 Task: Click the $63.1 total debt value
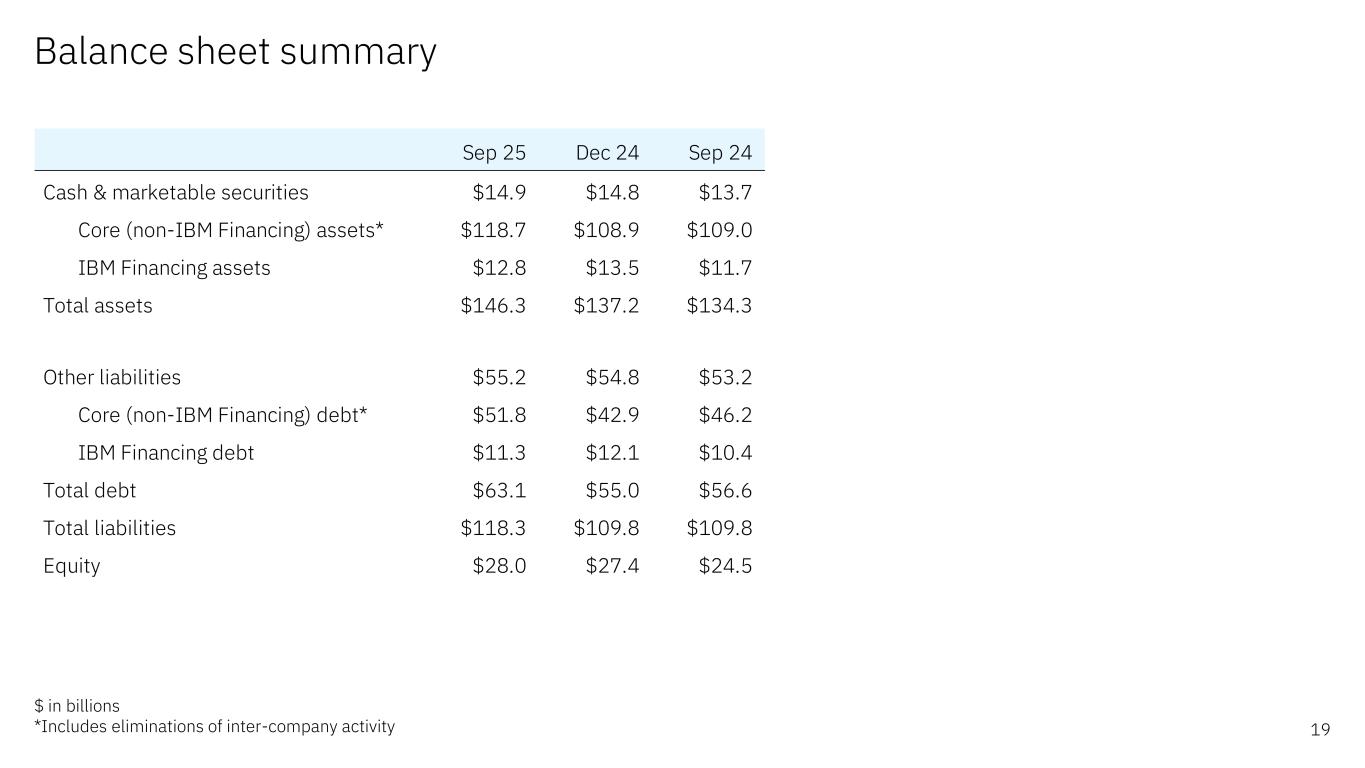tap(499, 490)
